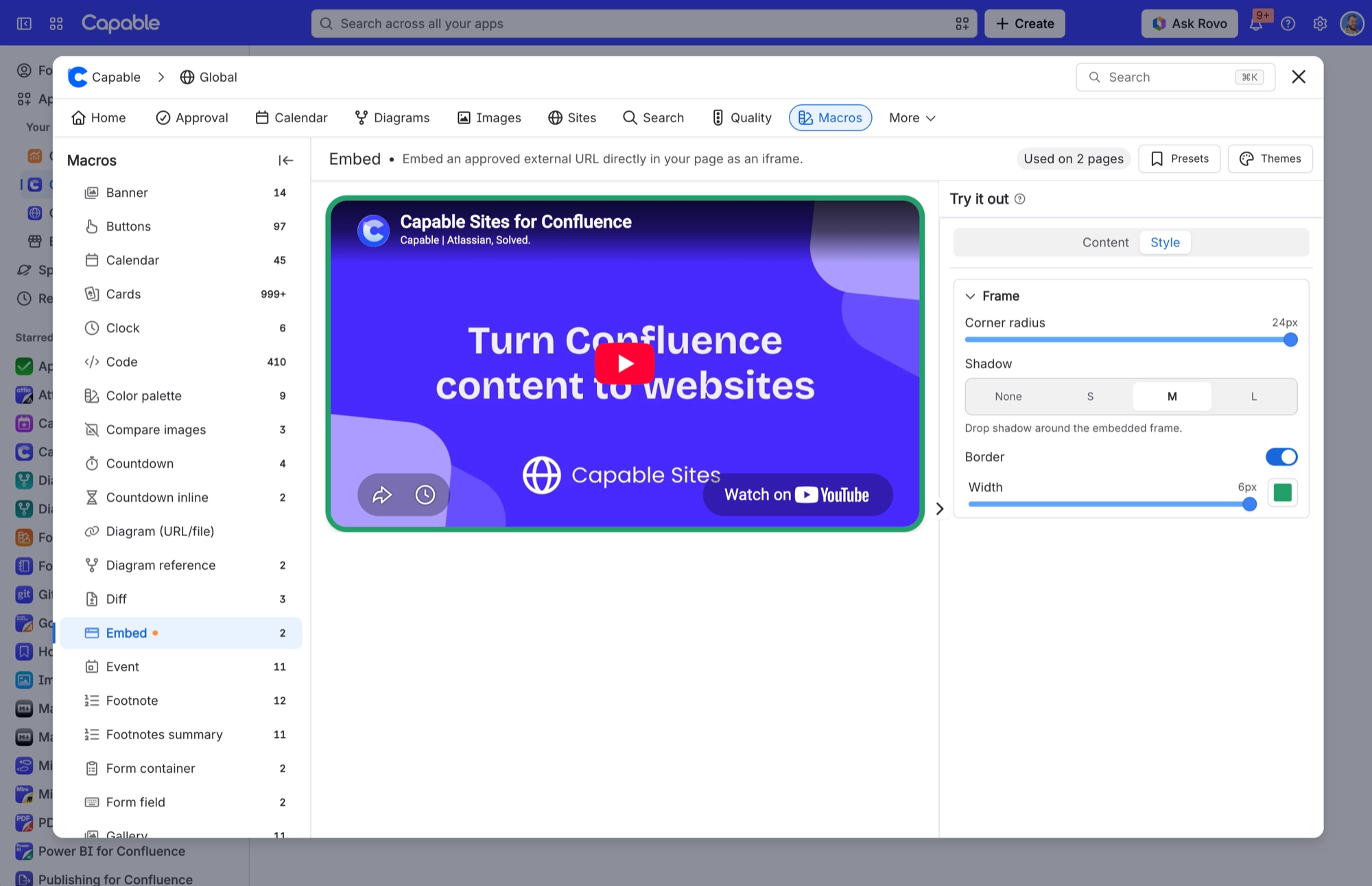The image size is (1372, 886).
Task: Click Used on 2 pages badge
Action: tap(1074, 159)
